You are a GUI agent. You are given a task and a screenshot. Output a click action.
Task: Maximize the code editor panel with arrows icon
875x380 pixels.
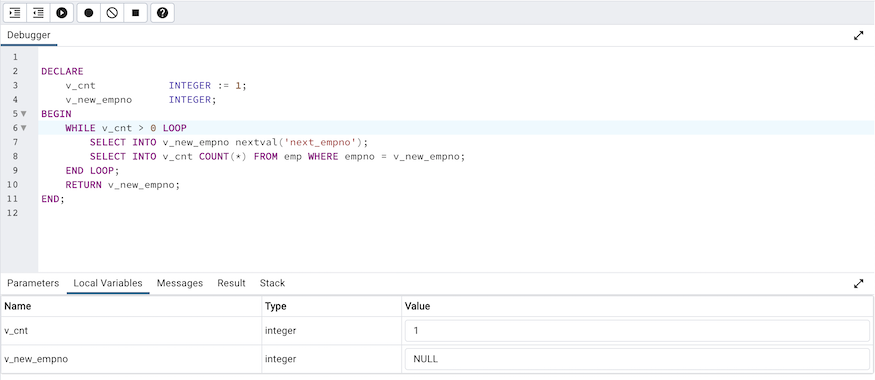(859, 36)
